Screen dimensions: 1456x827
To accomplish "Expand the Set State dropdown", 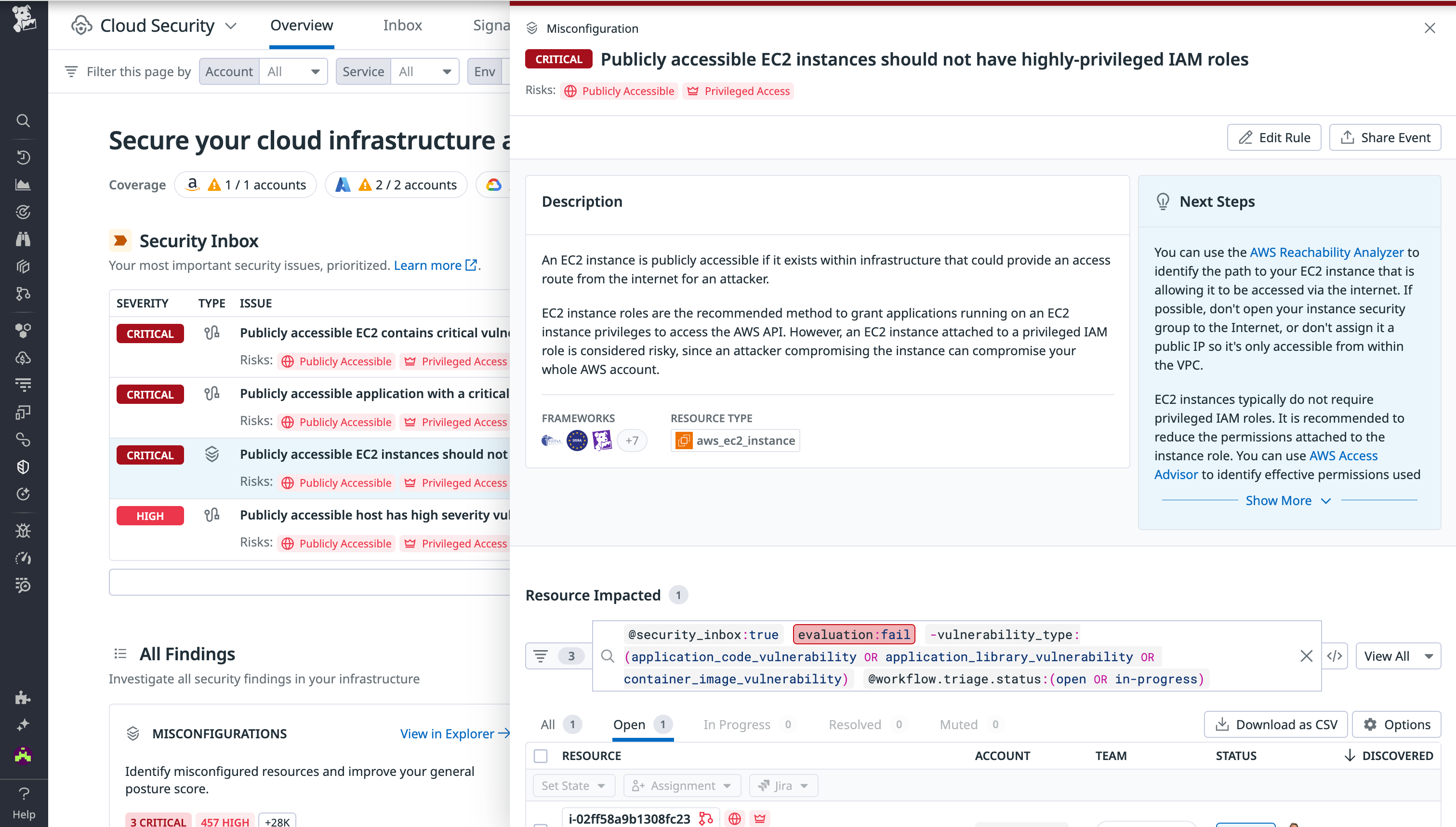I will click(573, 786).
